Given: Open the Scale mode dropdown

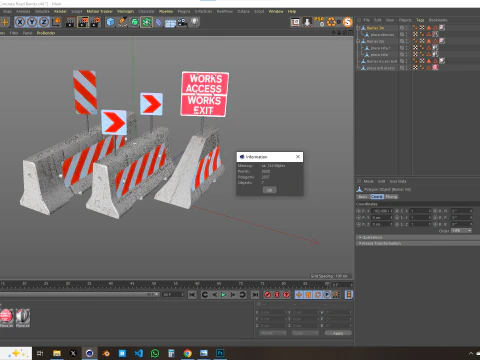Looking at the screenshot, I should tap(305, 333).
